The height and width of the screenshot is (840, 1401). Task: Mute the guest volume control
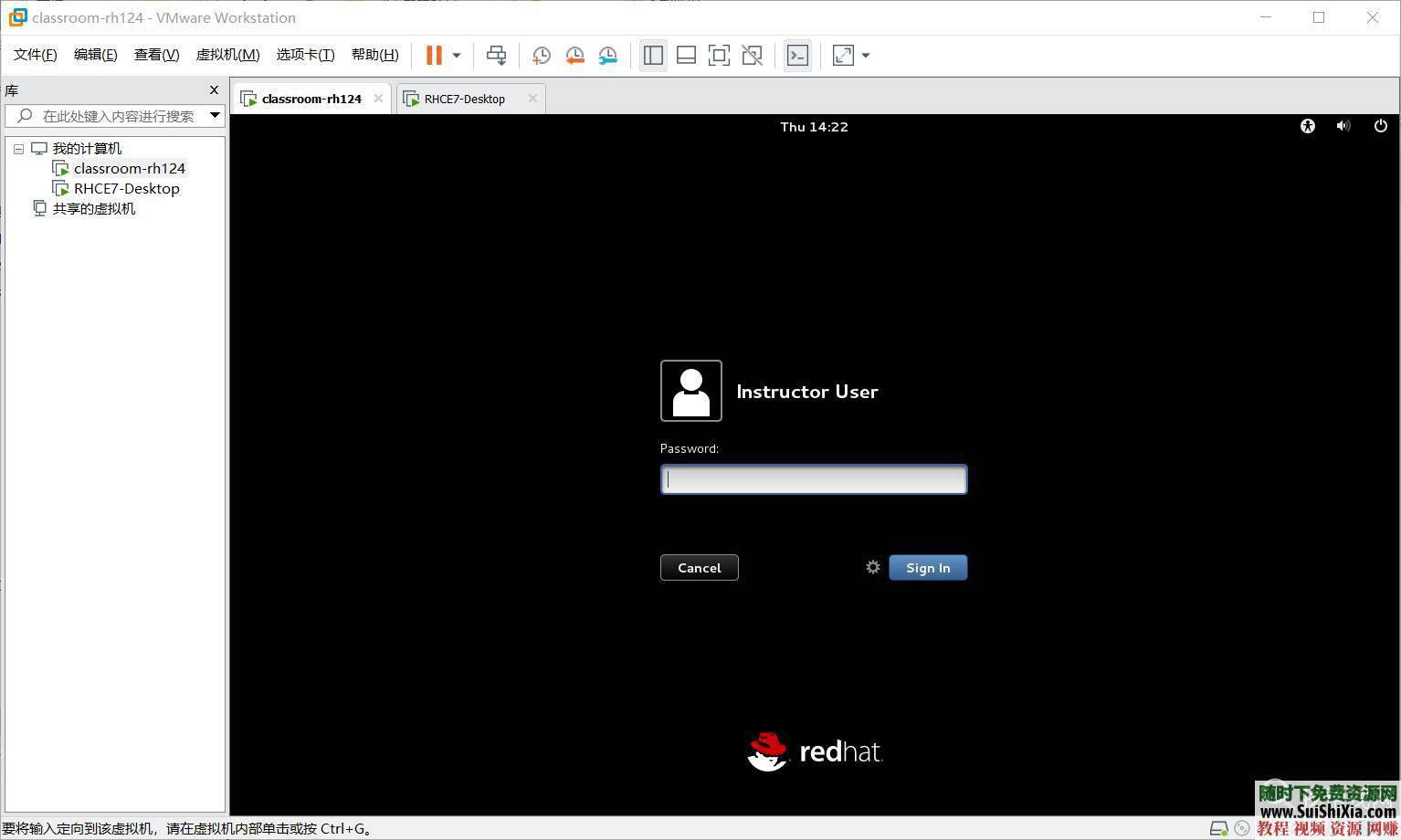(1343, 126)
